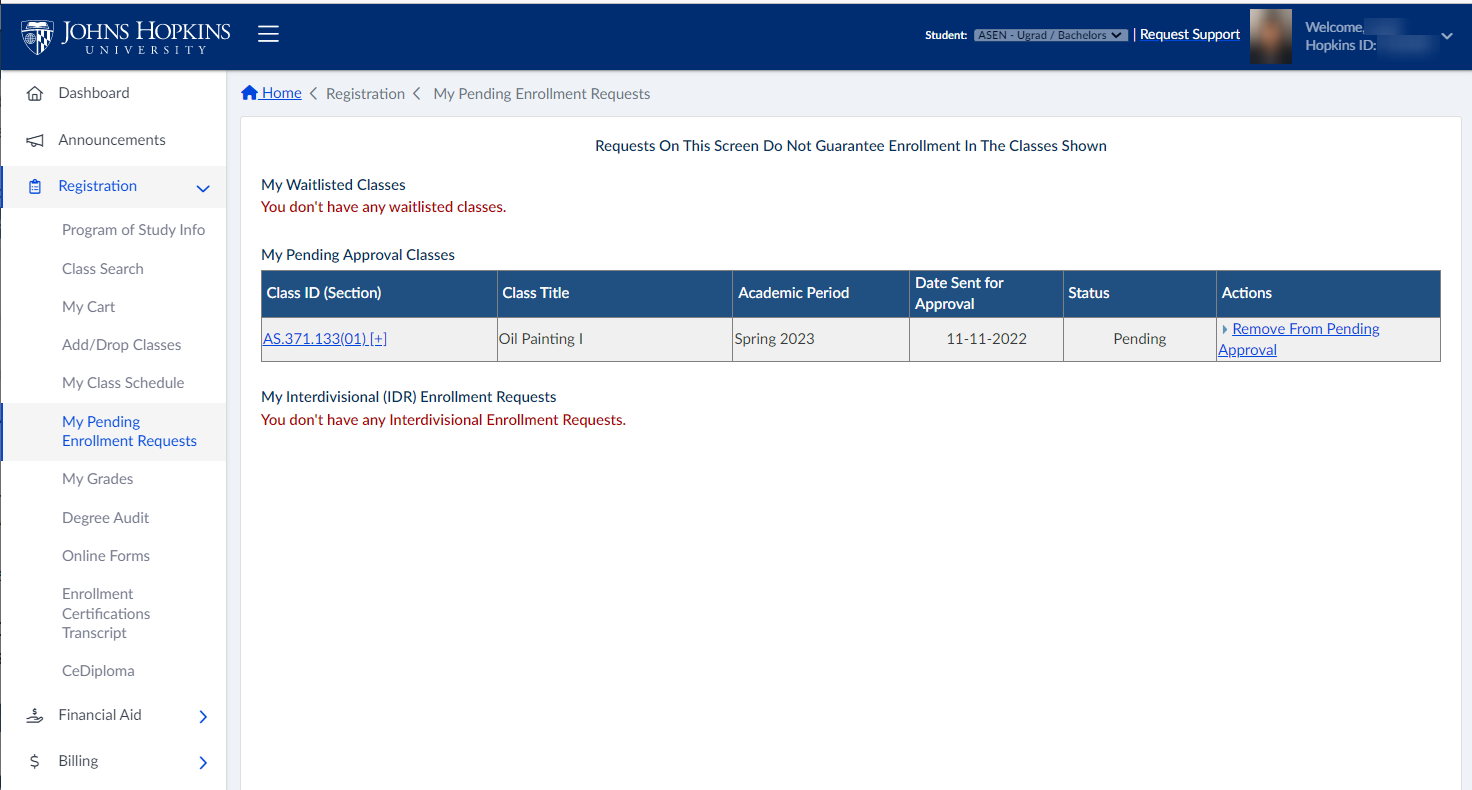1472x790 pixels.
Task: Click the Billing dollar sign icon
Action: [x=35, y=762]
